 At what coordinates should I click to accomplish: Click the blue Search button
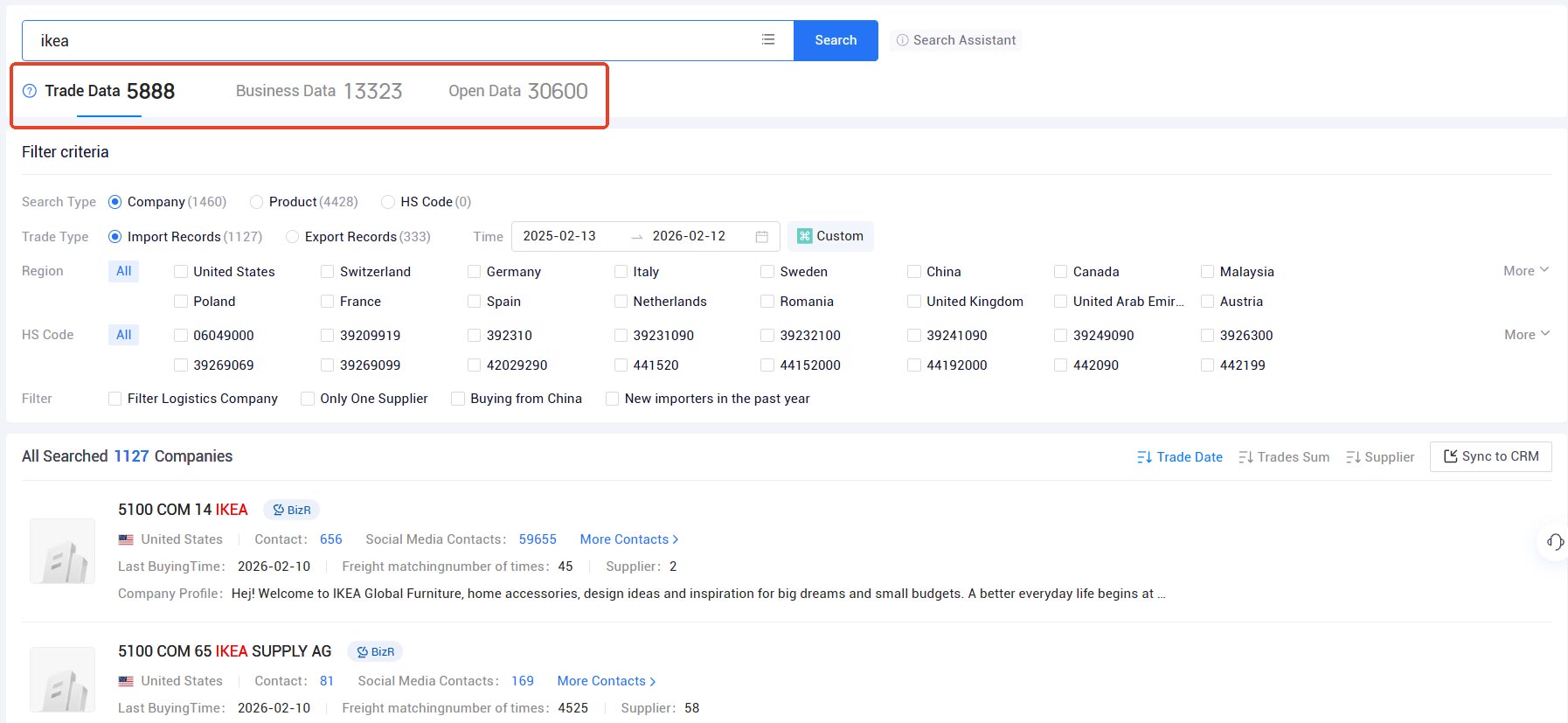click(x=836, y=40)
